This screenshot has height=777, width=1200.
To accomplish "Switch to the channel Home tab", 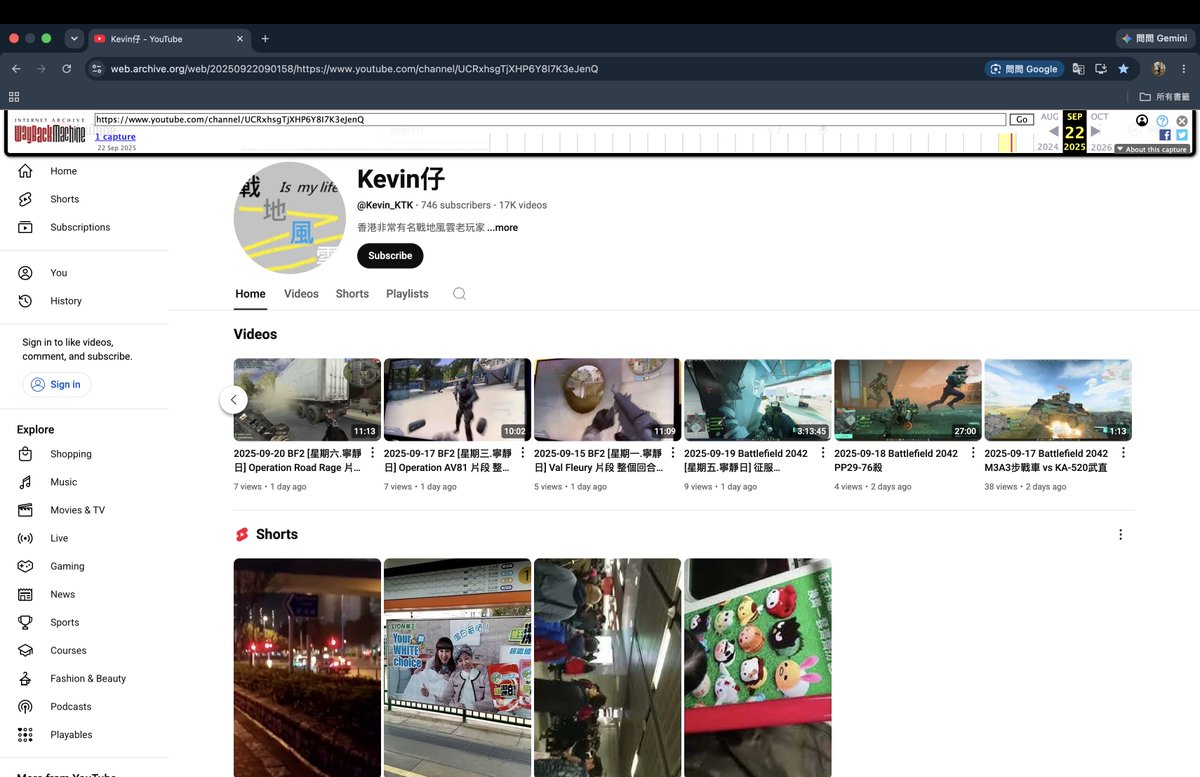I will pos(250,294).
